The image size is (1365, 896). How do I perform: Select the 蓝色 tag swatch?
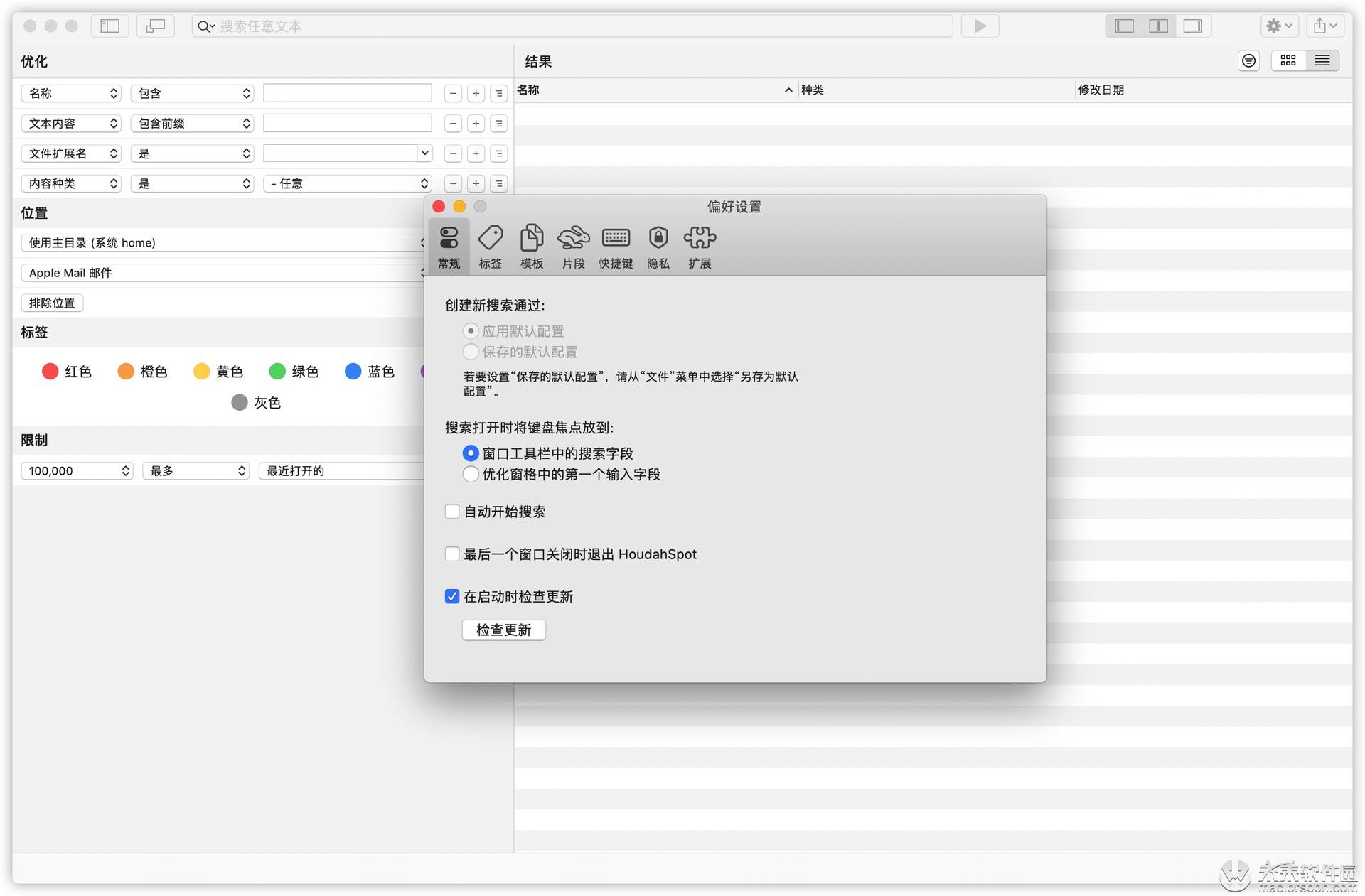(x=353, y=372)
